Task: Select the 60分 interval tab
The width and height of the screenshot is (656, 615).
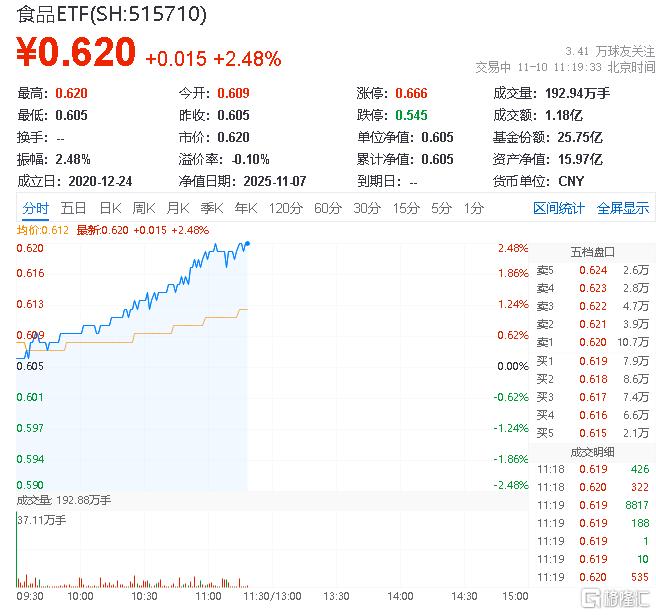Action: pos(328,208)
